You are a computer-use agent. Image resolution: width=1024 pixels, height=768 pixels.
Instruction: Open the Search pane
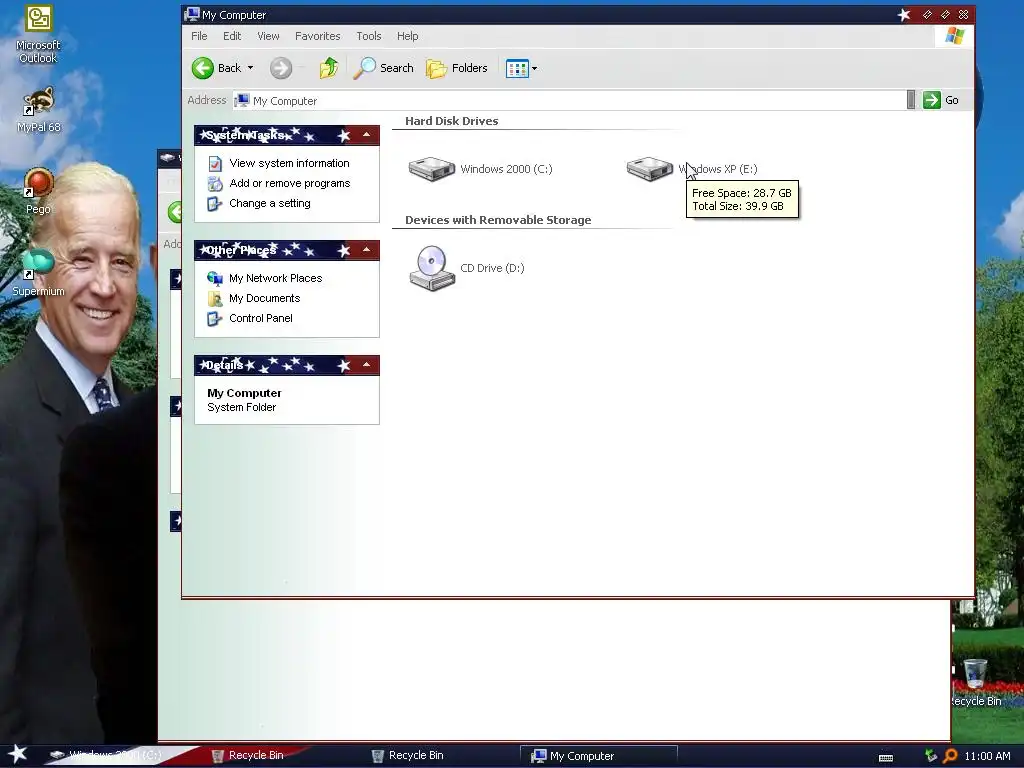383,68
